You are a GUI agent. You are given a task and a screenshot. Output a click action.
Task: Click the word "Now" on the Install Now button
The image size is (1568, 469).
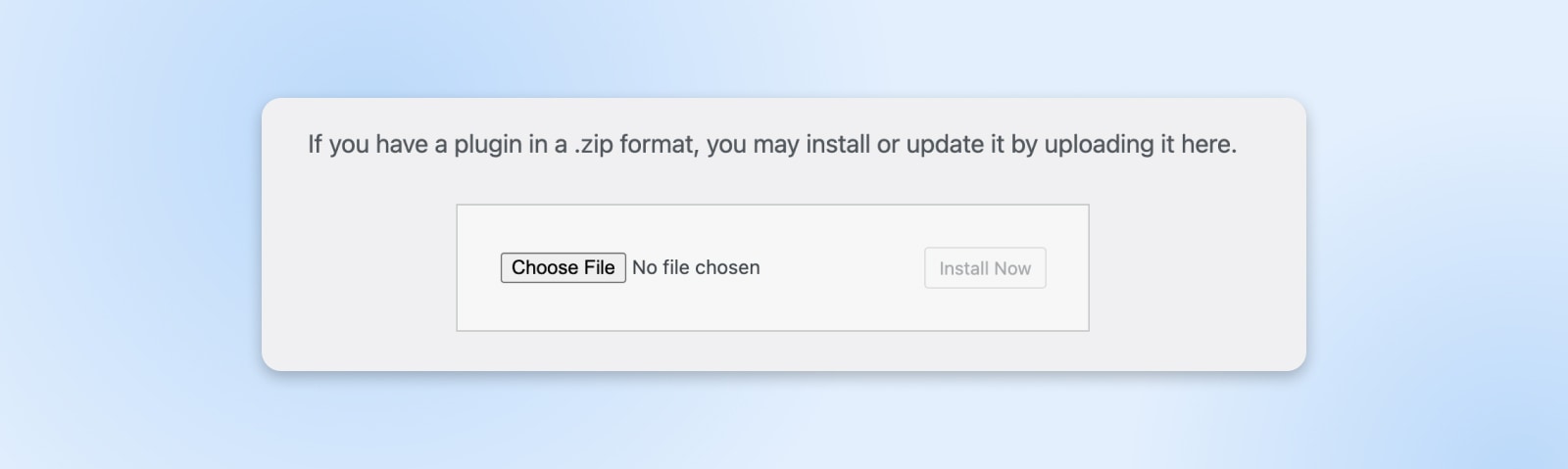(1011, 268)
